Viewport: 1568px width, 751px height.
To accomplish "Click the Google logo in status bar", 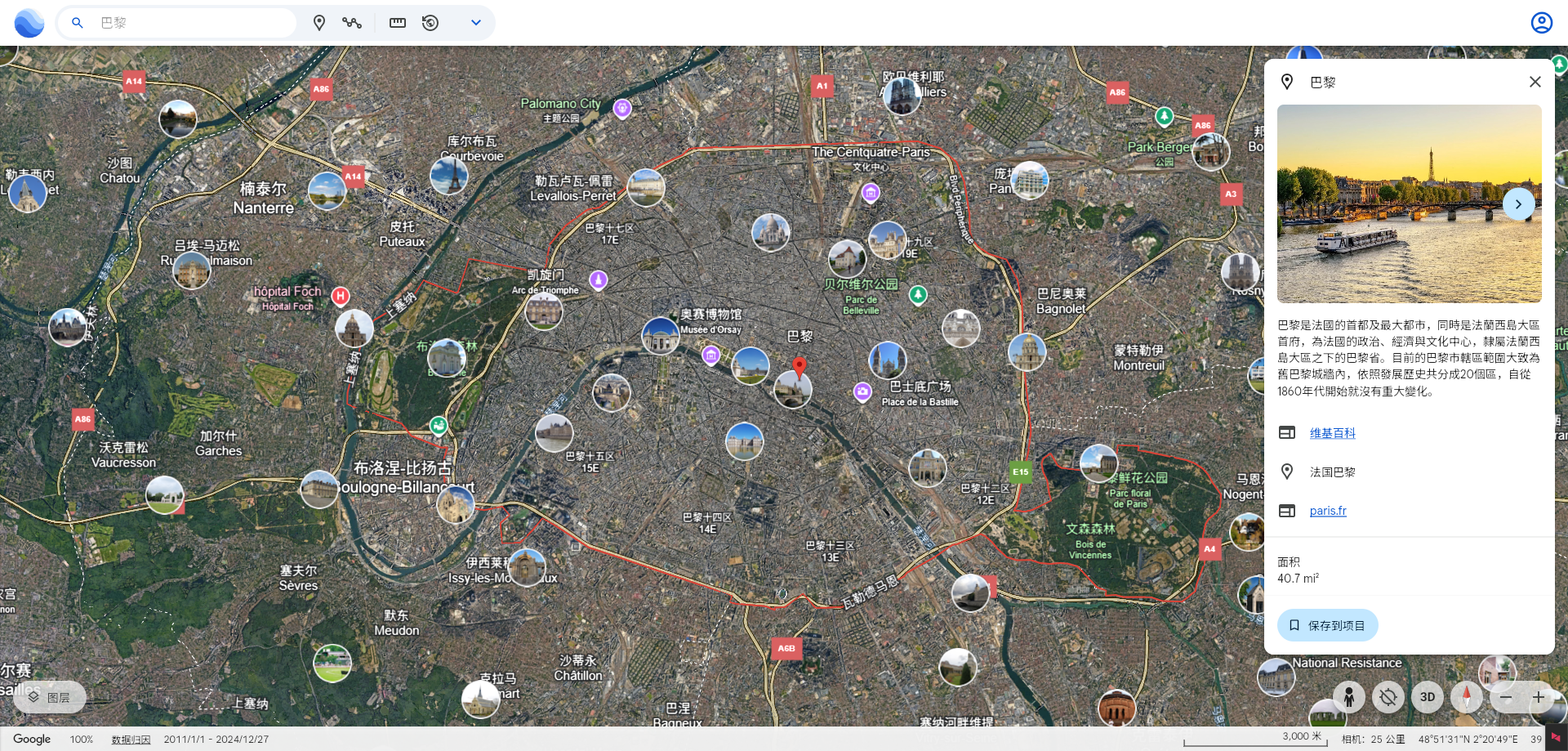I will click(32, 739).
